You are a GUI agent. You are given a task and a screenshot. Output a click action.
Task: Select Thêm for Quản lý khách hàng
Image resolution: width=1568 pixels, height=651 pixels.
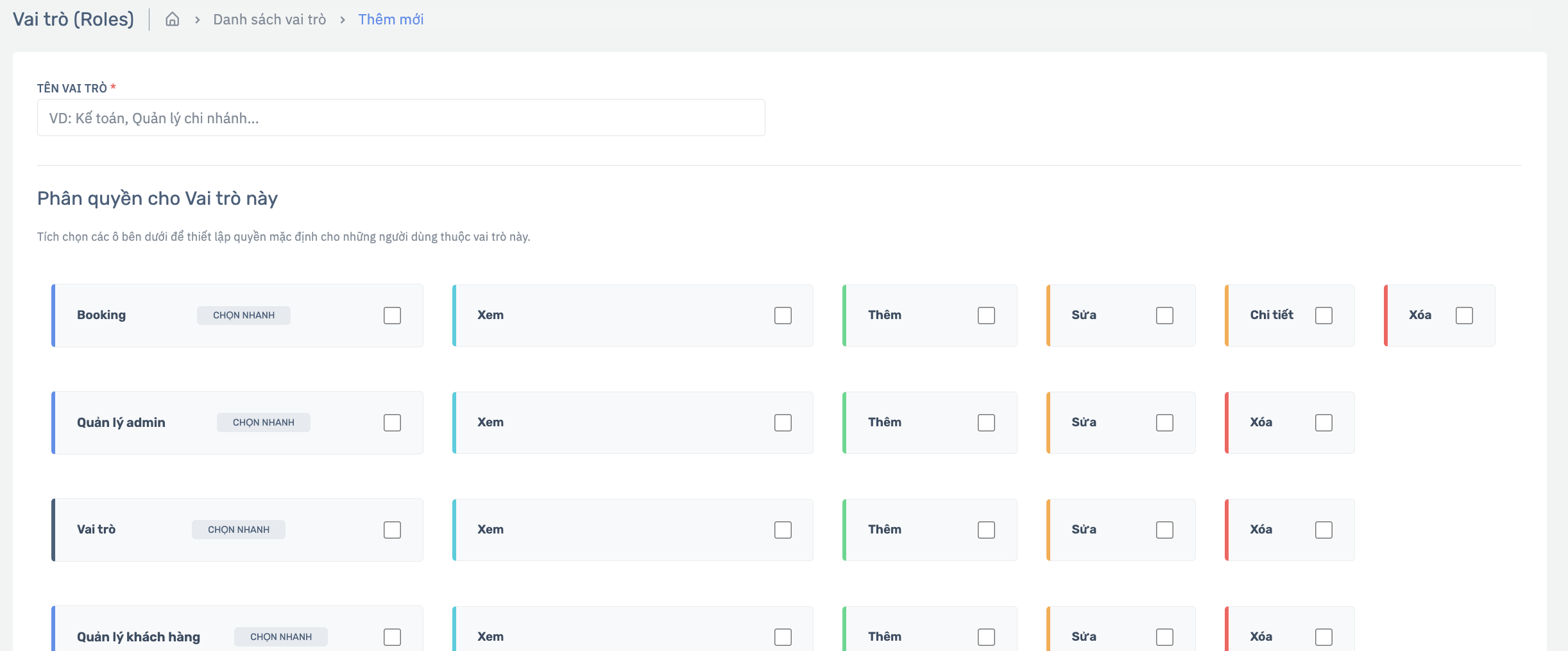(986, 637)
